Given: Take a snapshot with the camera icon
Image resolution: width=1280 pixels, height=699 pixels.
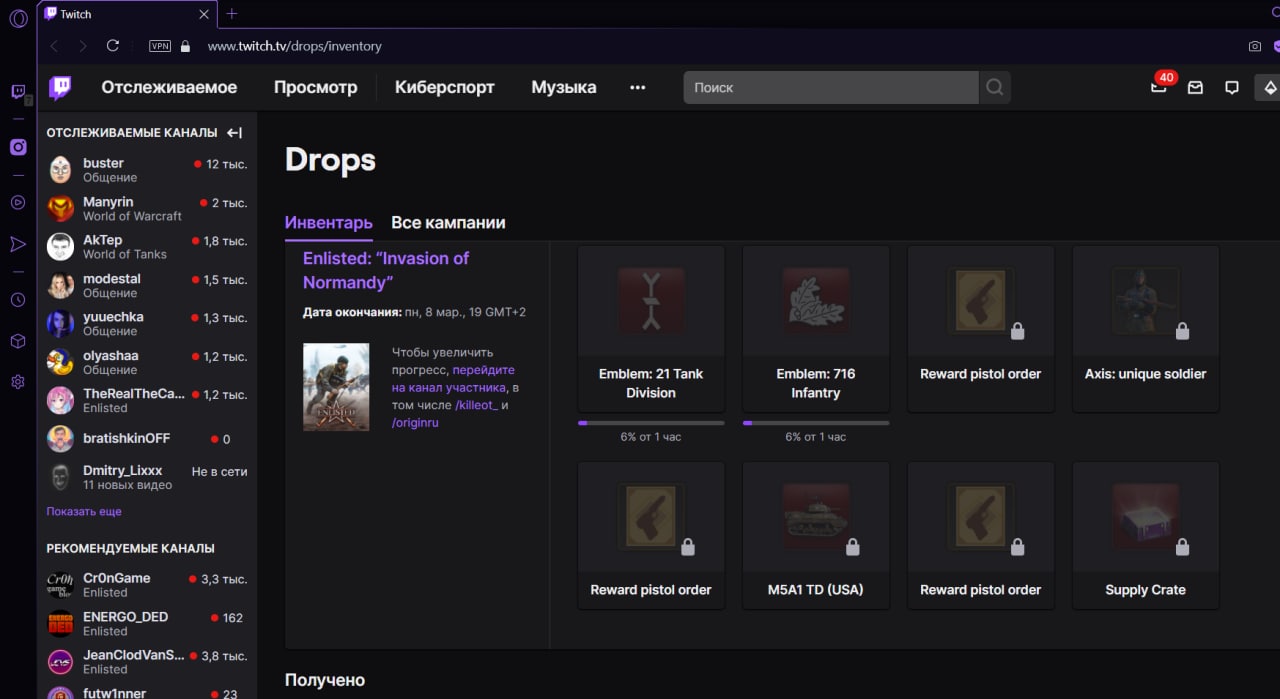Looking at the screenshot, I should tap(1255, 46).
